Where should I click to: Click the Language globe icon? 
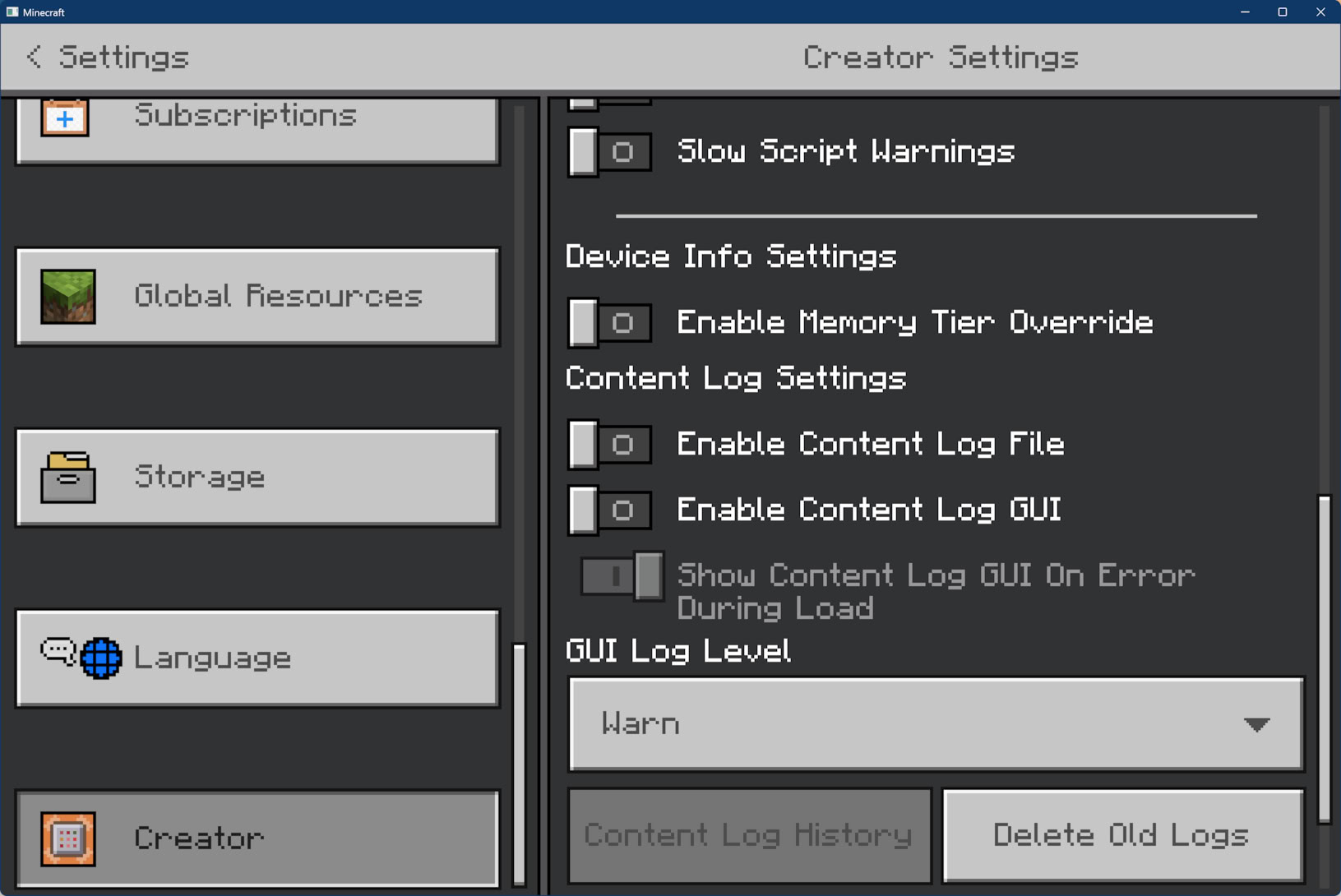coord(100,658)
